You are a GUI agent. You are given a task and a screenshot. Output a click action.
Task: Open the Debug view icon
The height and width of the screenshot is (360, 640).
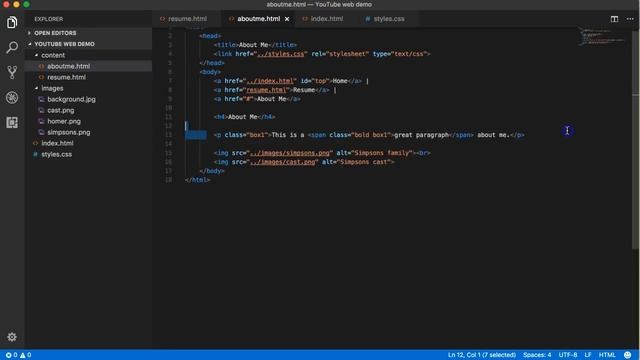12,98
